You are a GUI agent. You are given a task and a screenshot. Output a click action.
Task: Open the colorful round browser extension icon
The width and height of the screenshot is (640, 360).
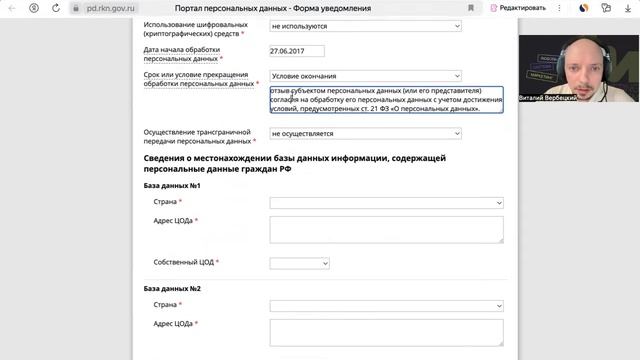(x=584, y=8)
